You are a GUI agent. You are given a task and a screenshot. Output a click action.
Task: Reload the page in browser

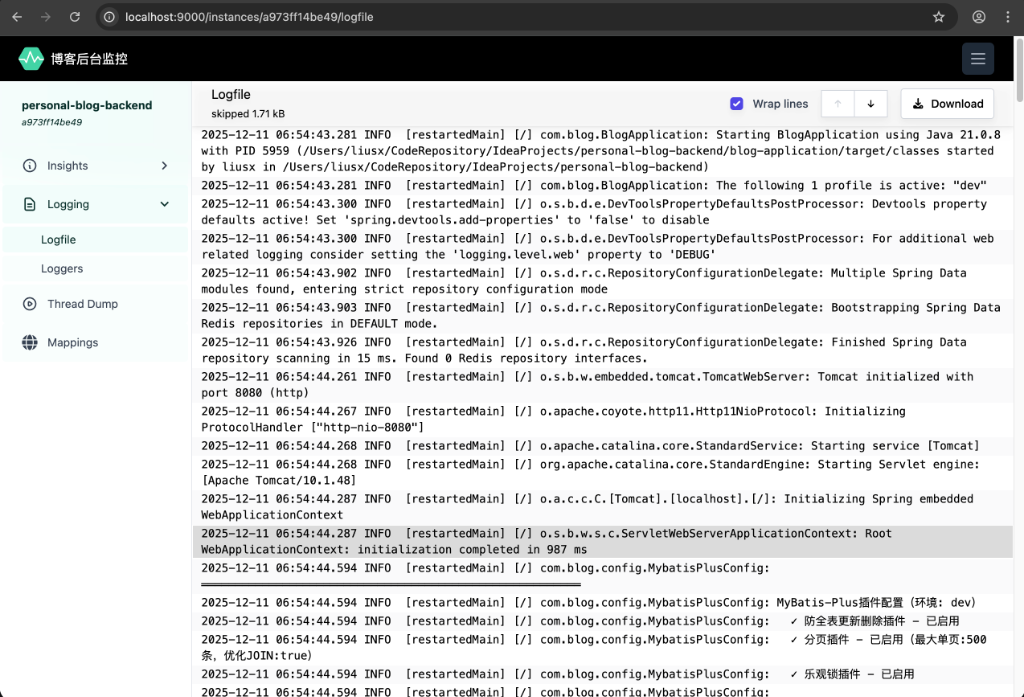[x=75, y=17]
